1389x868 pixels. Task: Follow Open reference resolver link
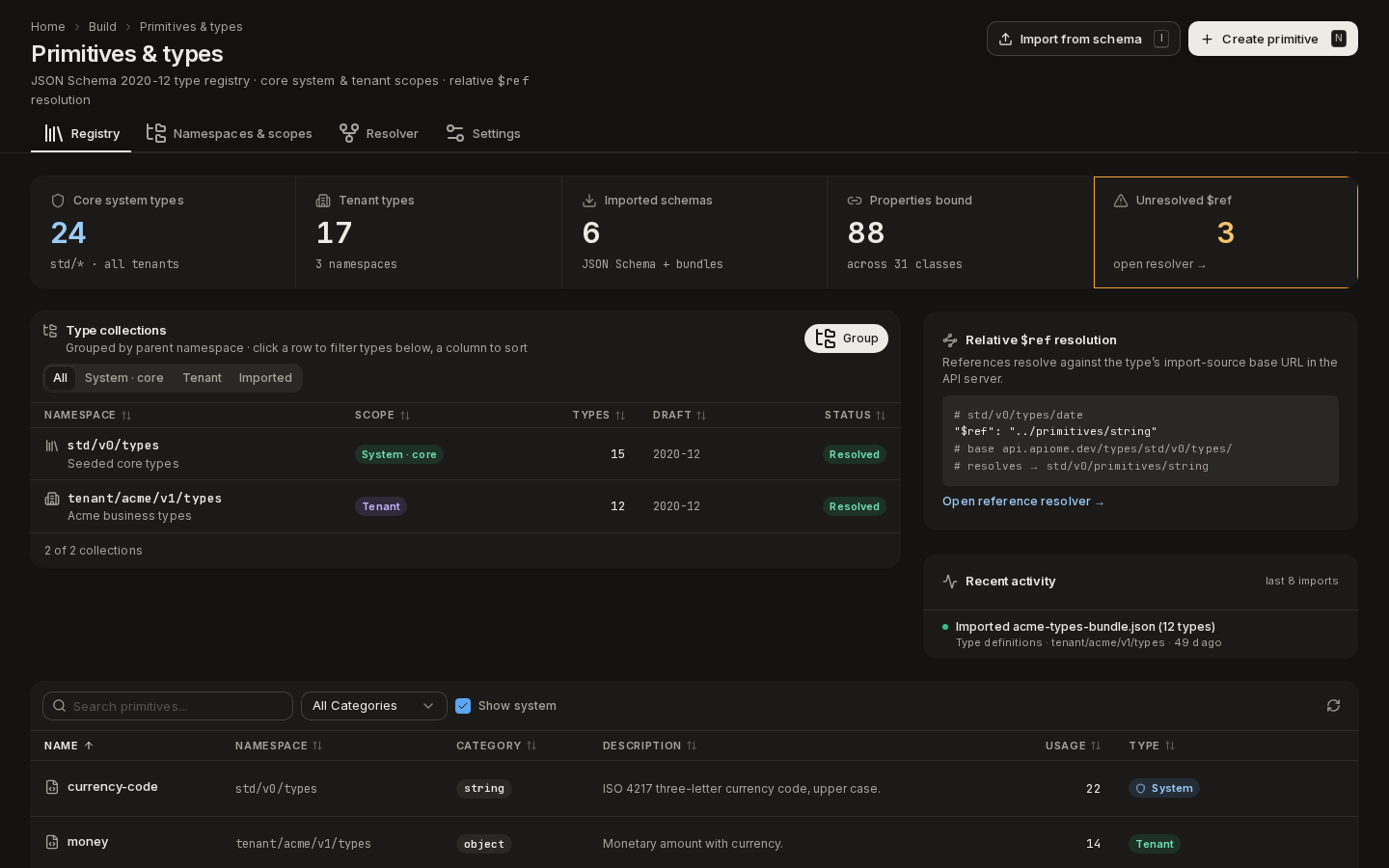tap(1023, 502)
